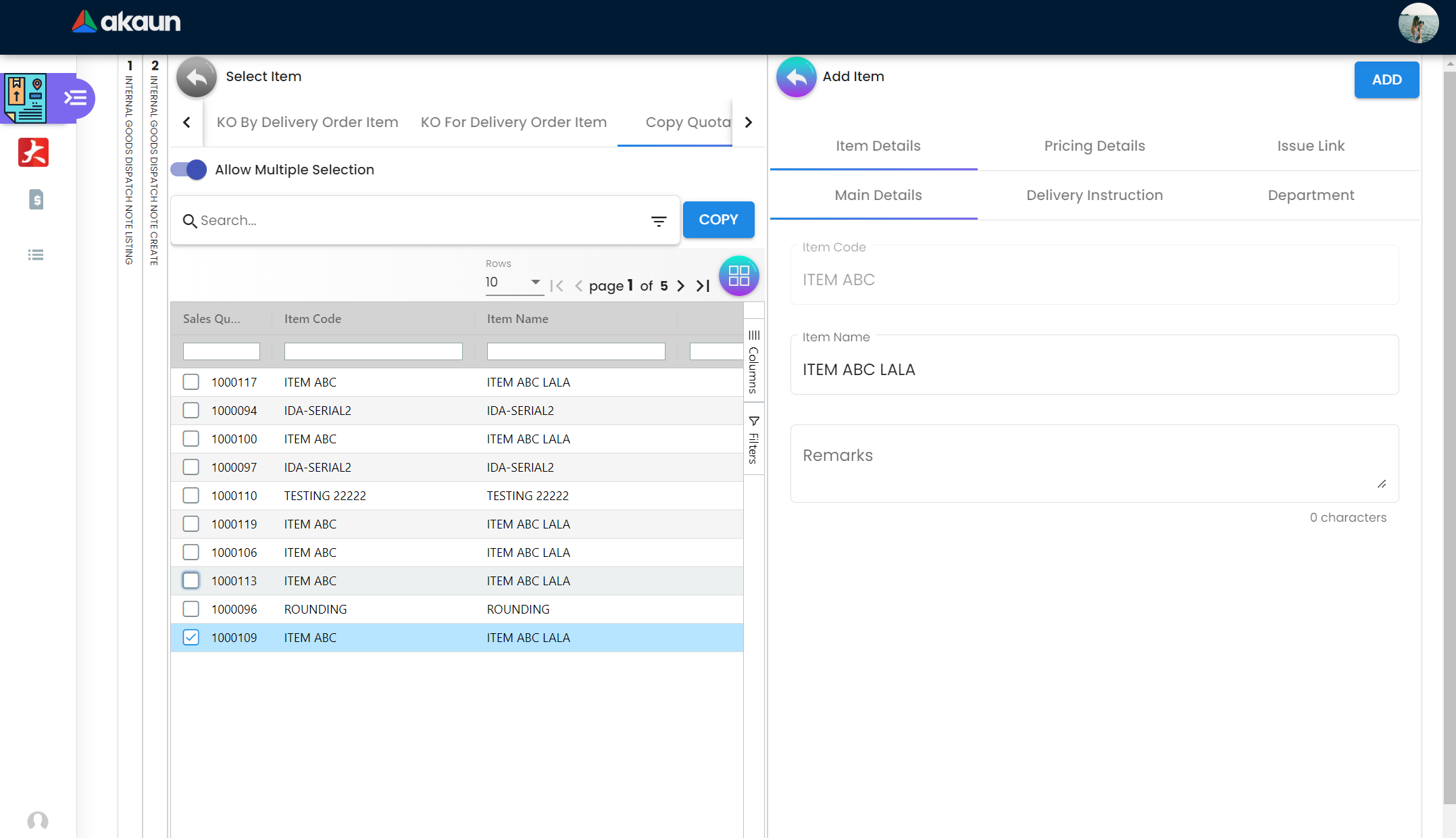Click the grey back arrow beside Select Item

tap(196, 77)
